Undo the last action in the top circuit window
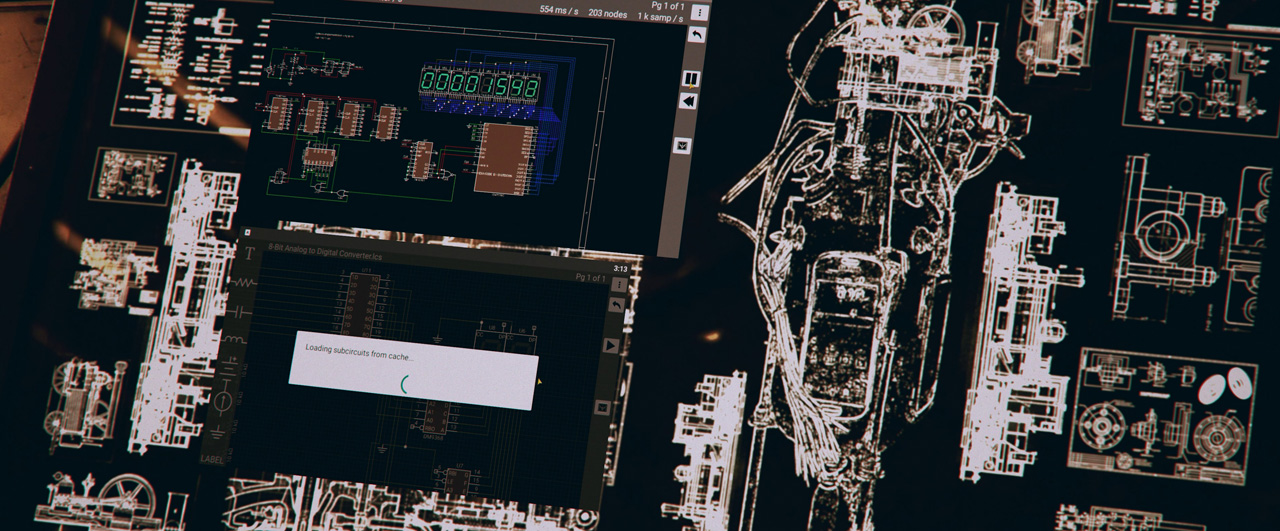 [x=696, y=35]
